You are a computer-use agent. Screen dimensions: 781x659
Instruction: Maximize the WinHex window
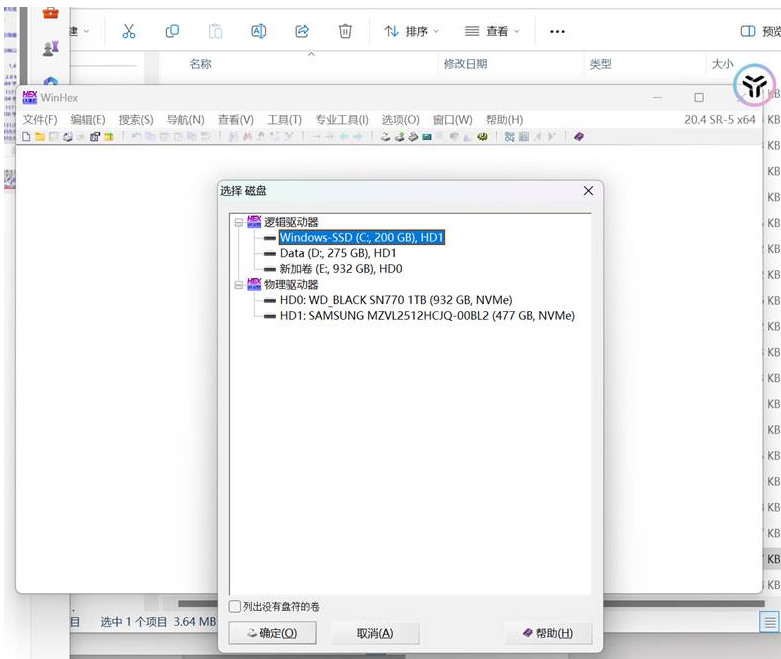tap(699, 98)
